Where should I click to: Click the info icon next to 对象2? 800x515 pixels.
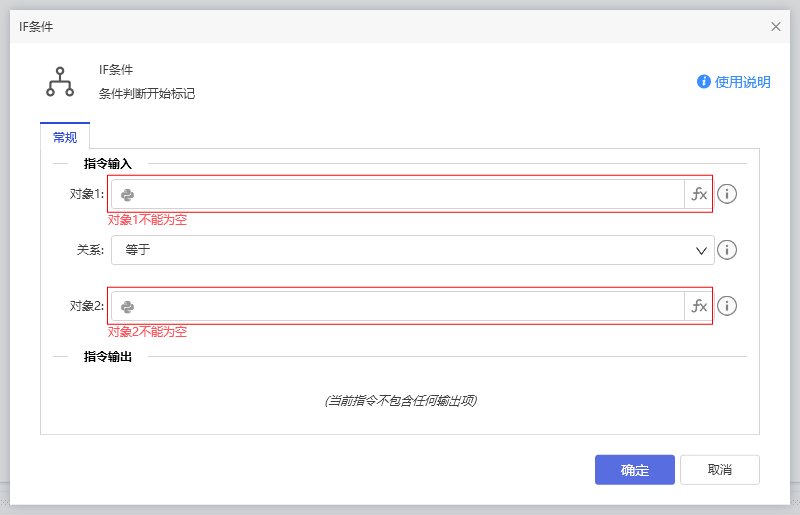728,306
